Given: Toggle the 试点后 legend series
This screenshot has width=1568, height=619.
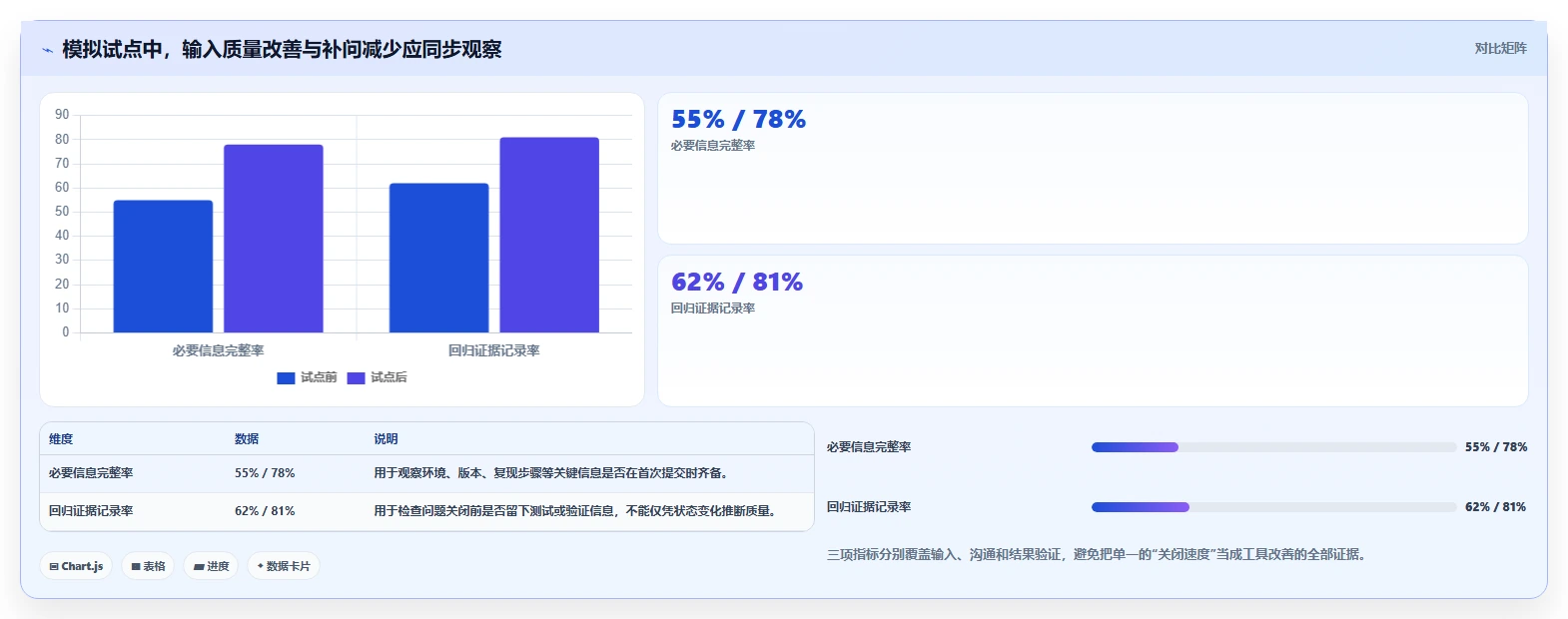Looking at the screenshot, I should tap(377, 377).
